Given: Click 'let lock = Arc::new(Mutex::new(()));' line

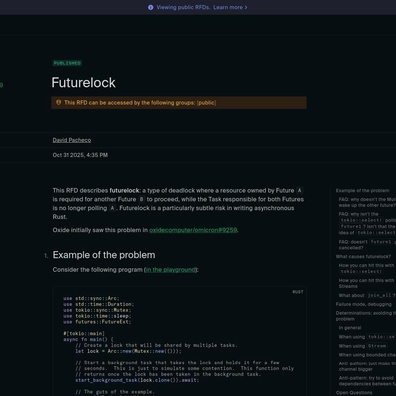Looking at the screenshot, I should coord(128,351).
